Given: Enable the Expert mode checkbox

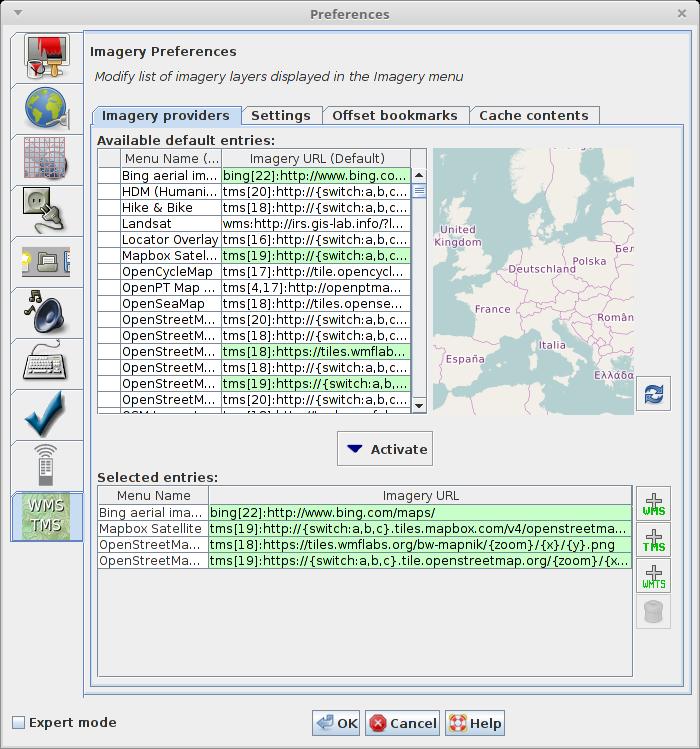Looking at the screenshot, I should (18, 723).
